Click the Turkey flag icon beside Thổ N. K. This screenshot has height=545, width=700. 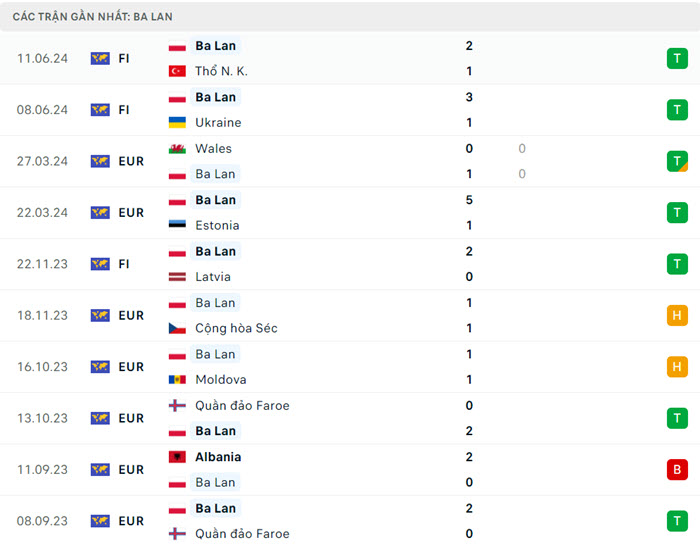coord(177,72)
